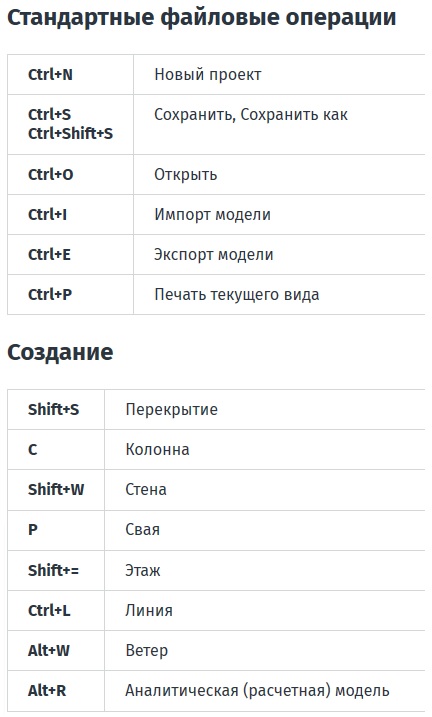This screenshot has height=717, width=432.
Task: Click the 'Перекрытие' description
Action: 171,409
